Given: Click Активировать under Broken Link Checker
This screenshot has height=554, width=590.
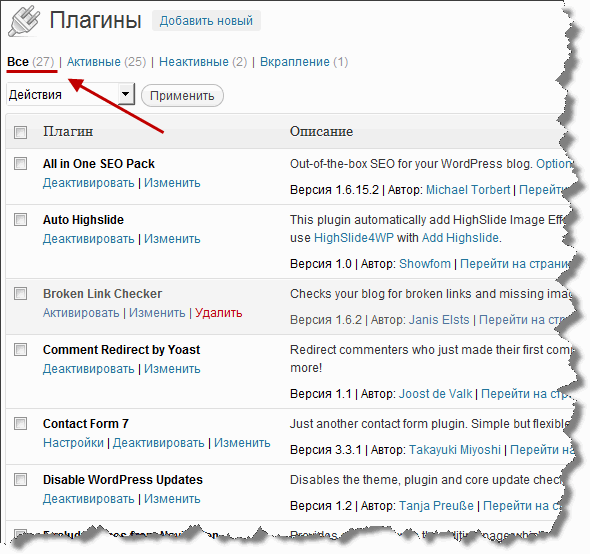Looking at the screenshot, I should coord(81,313).
